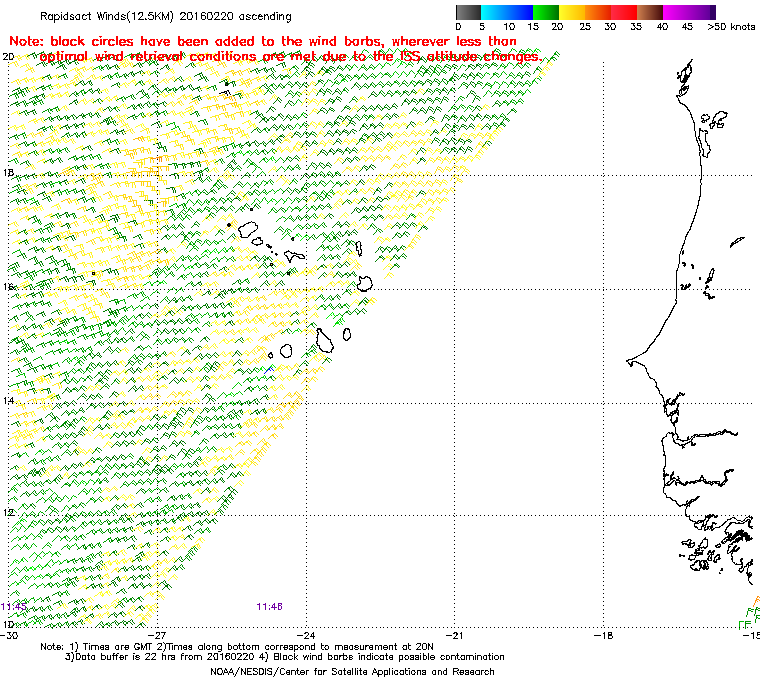This screenshot has height=688, width=760.
Task: Click the "-30" longitude axis label
Action: [x=9, y=635]
